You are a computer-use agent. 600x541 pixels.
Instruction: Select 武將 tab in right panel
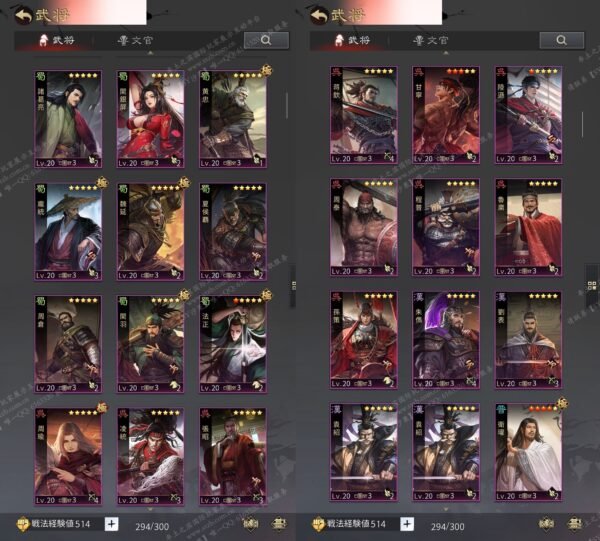click(x=351, y=41)
